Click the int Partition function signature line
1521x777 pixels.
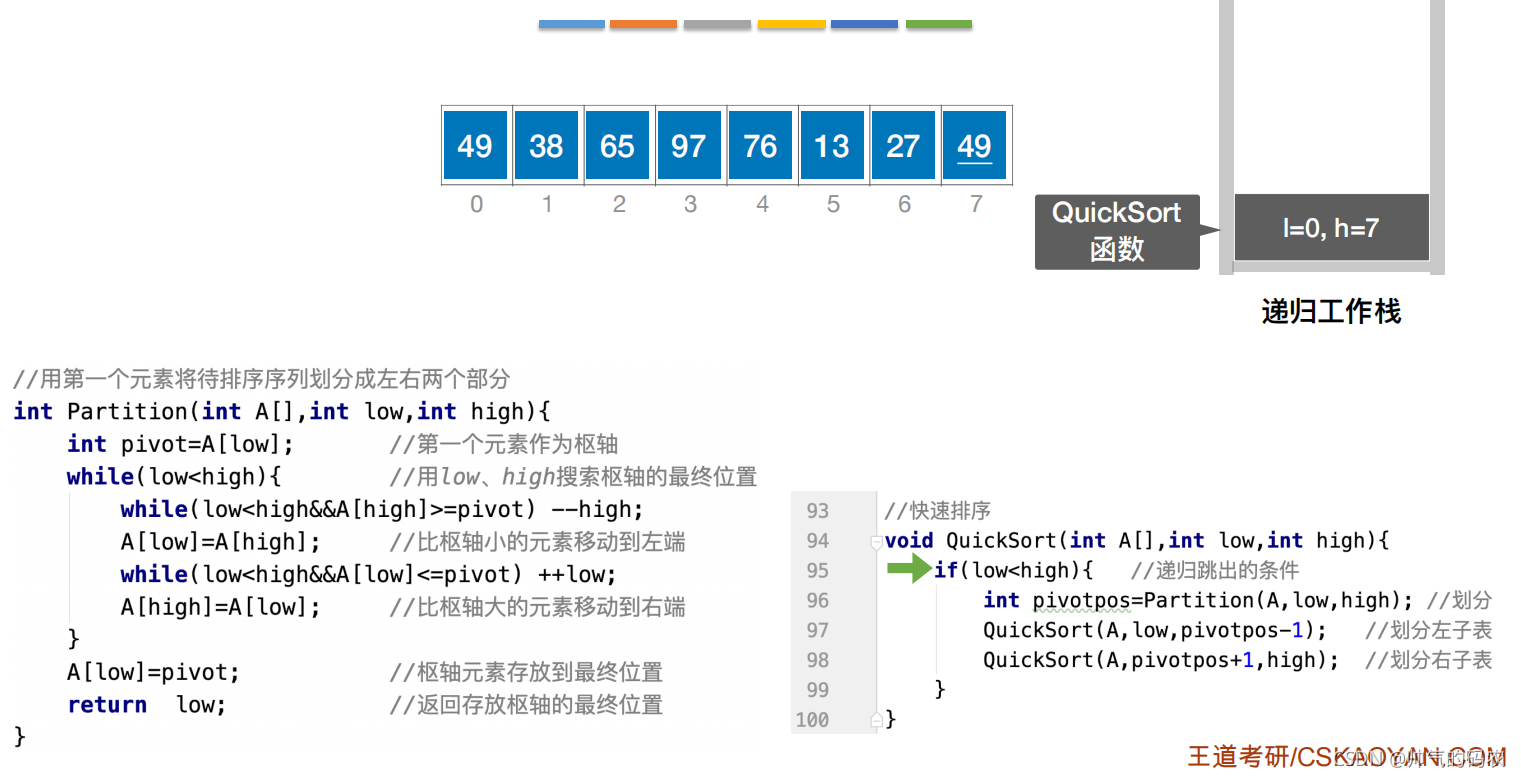click(282, 411)
